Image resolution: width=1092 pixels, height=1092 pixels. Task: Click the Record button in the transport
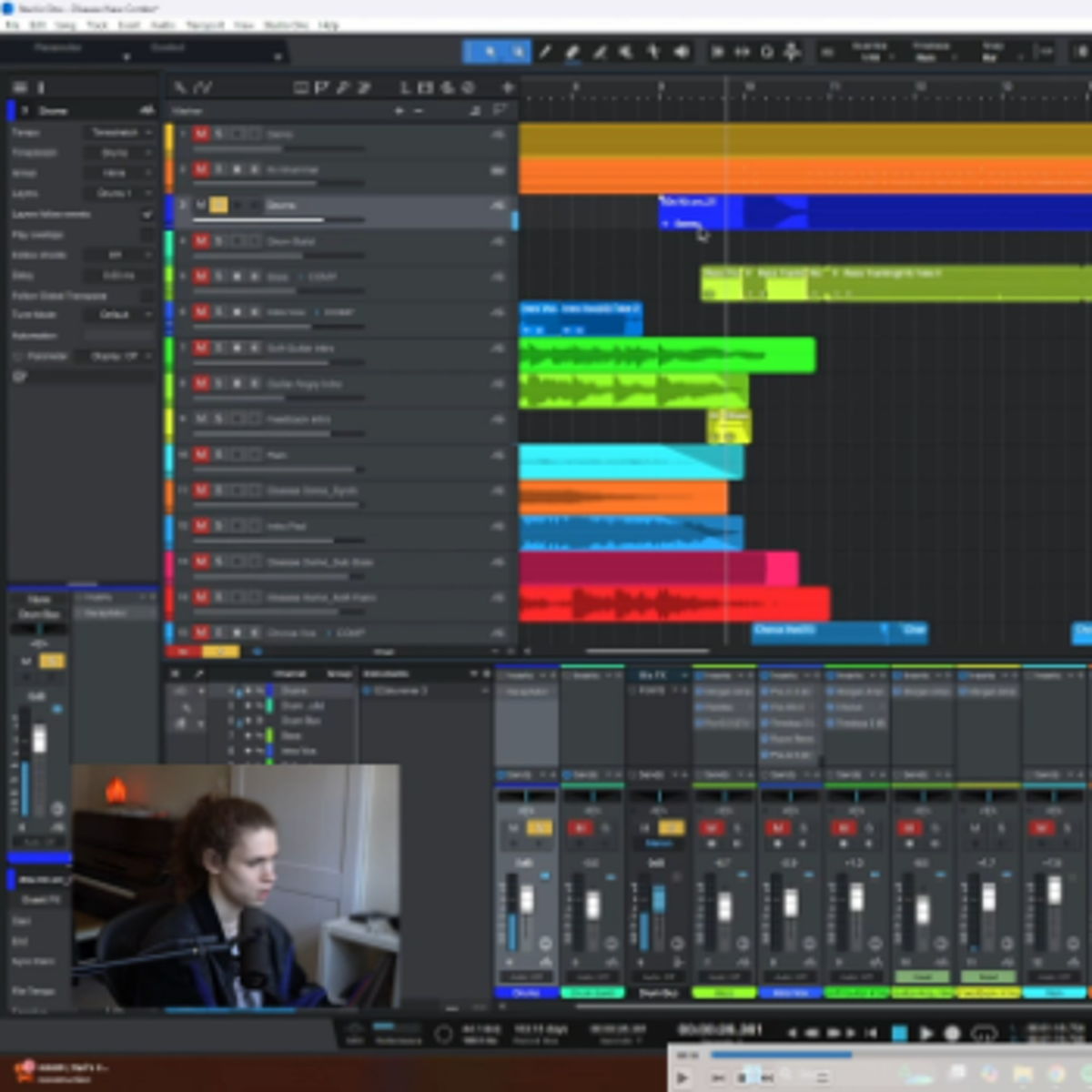coord(953,1033)
